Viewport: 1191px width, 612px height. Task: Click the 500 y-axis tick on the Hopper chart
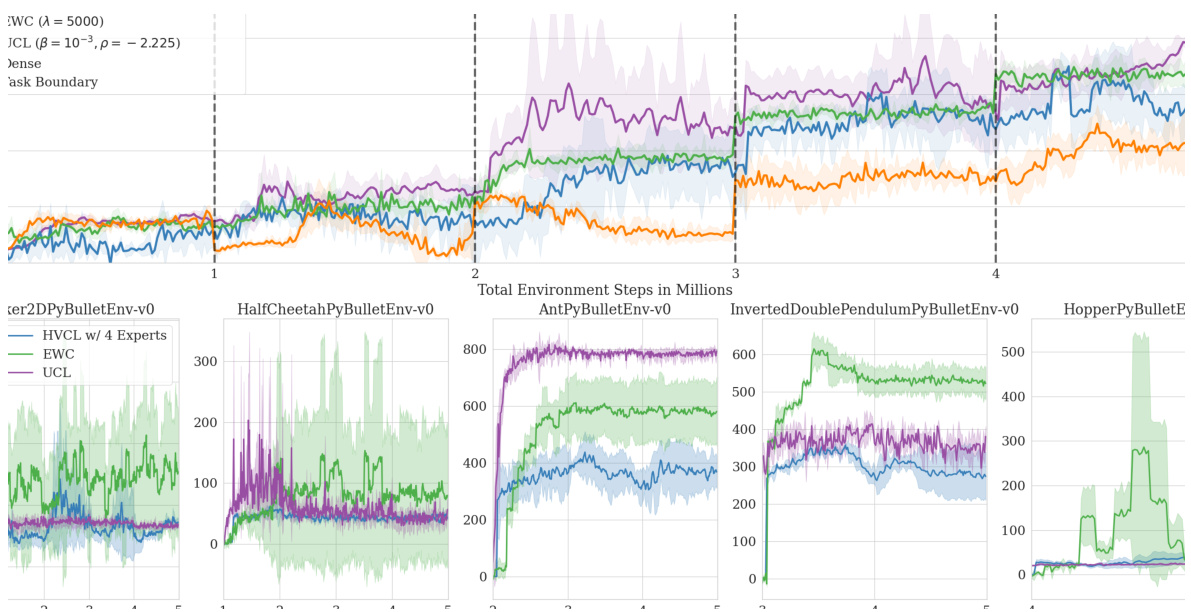(x=1013, y=352)
